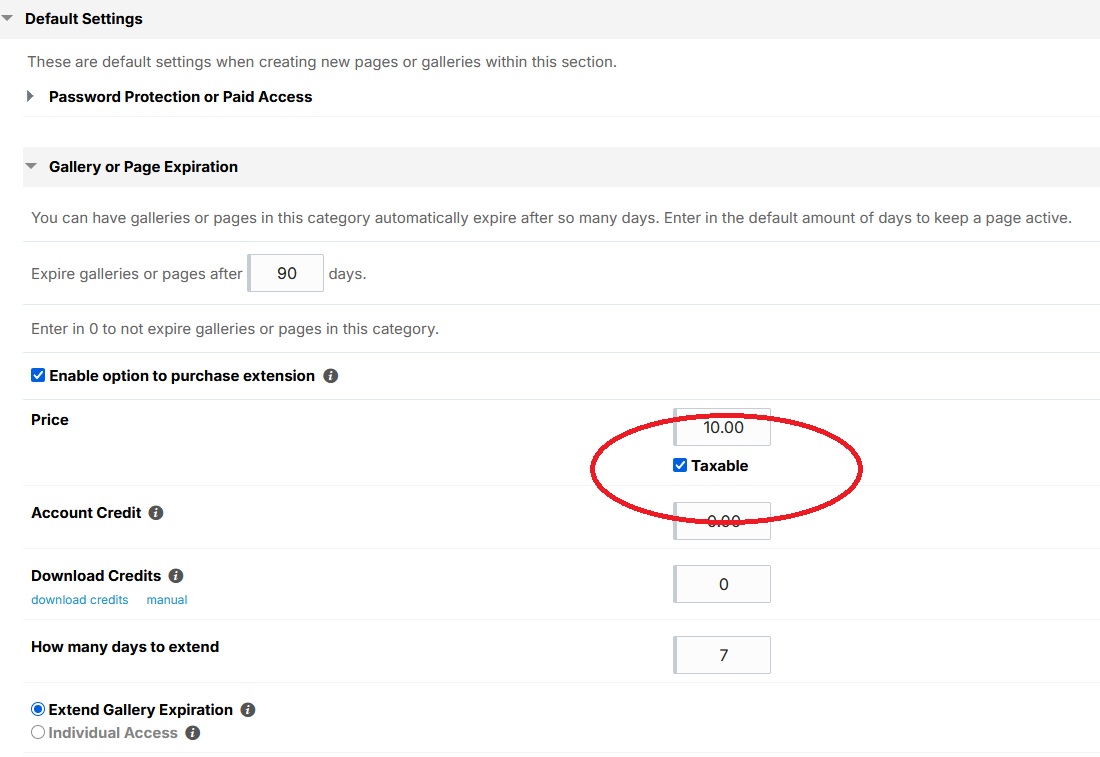This screenshot has width=1100, height=757.
Task: Click the Individual Access info icon
Action: [193, 733]
